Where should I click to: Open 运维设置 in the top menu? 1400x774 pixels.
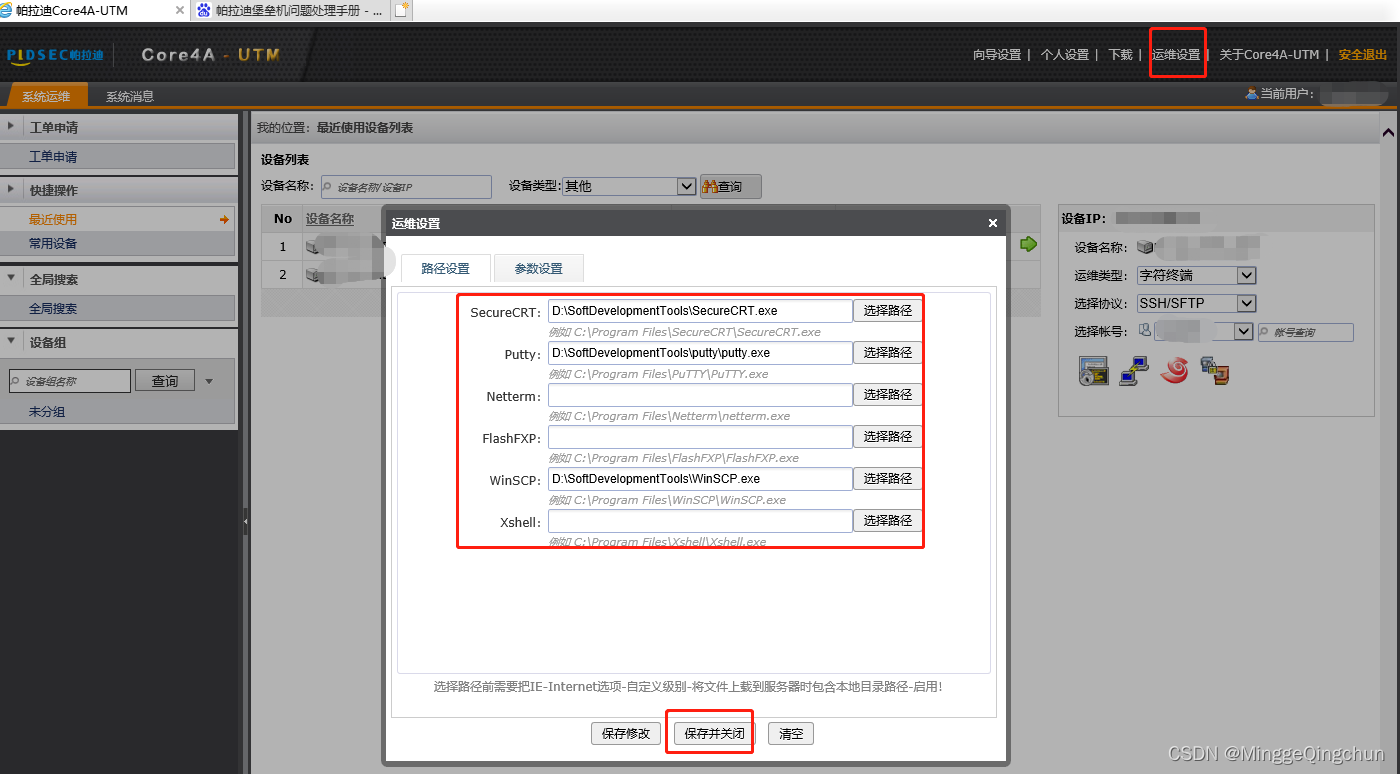[1176, 55]
